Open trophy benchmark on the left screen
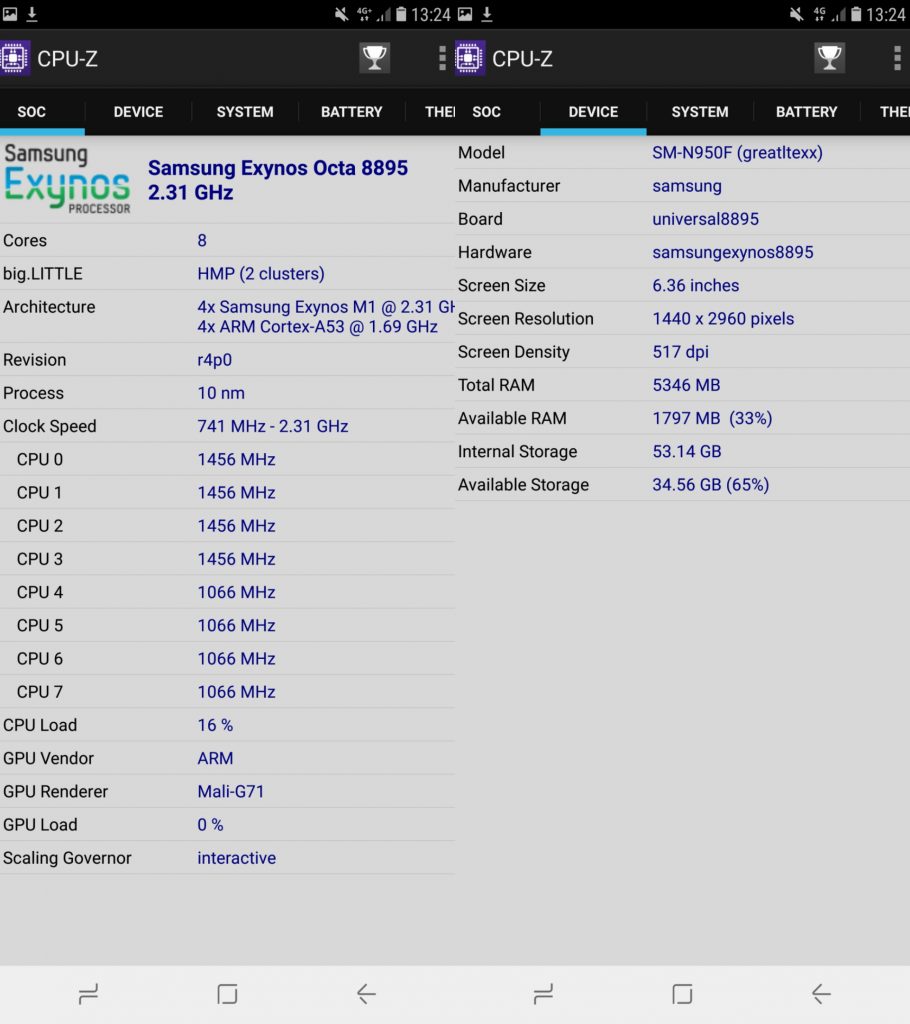The width and height of the screenshot is (910, 1024). pos(374,57)
